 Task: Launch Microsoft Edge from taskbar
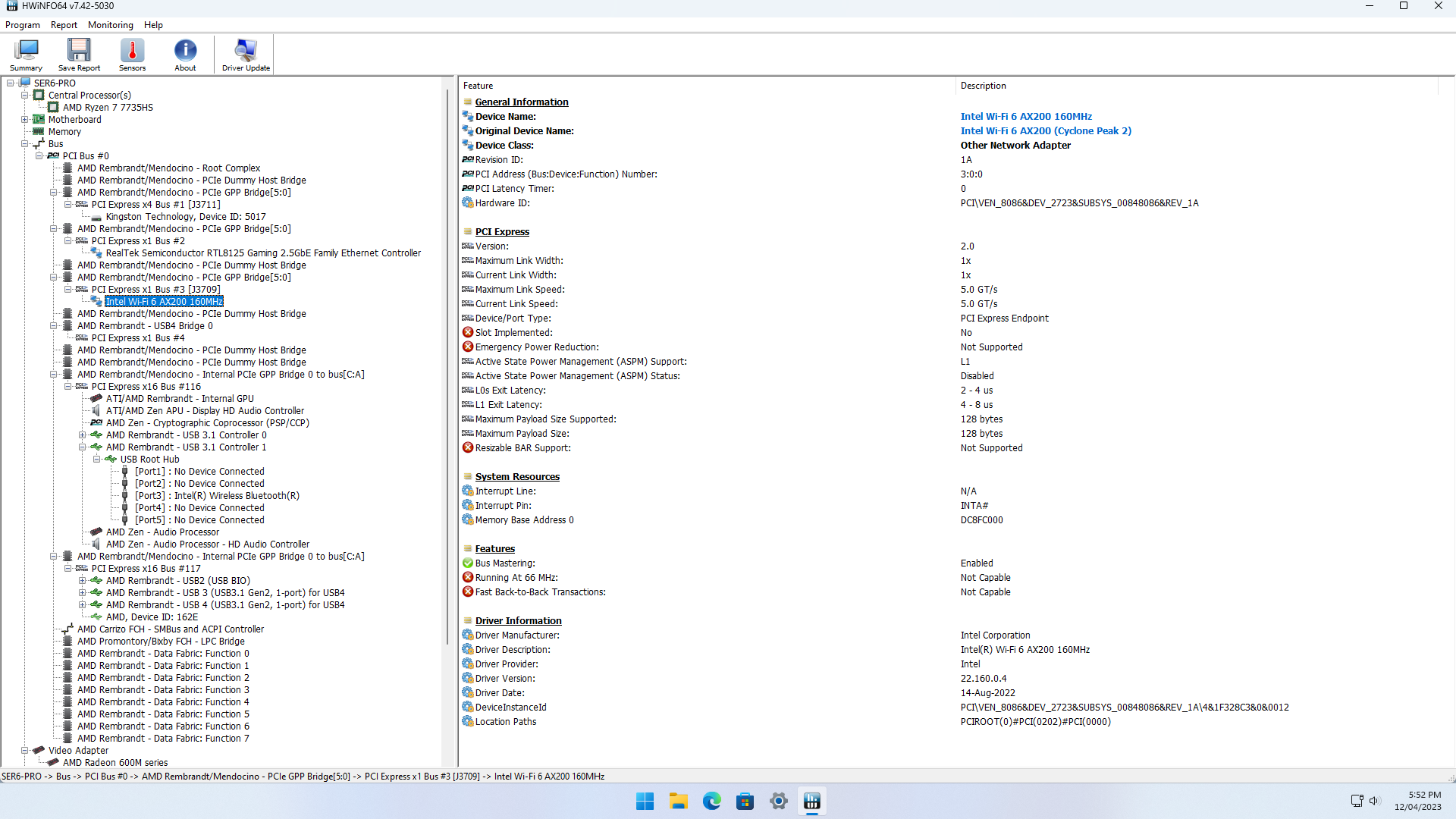point(712,801)
